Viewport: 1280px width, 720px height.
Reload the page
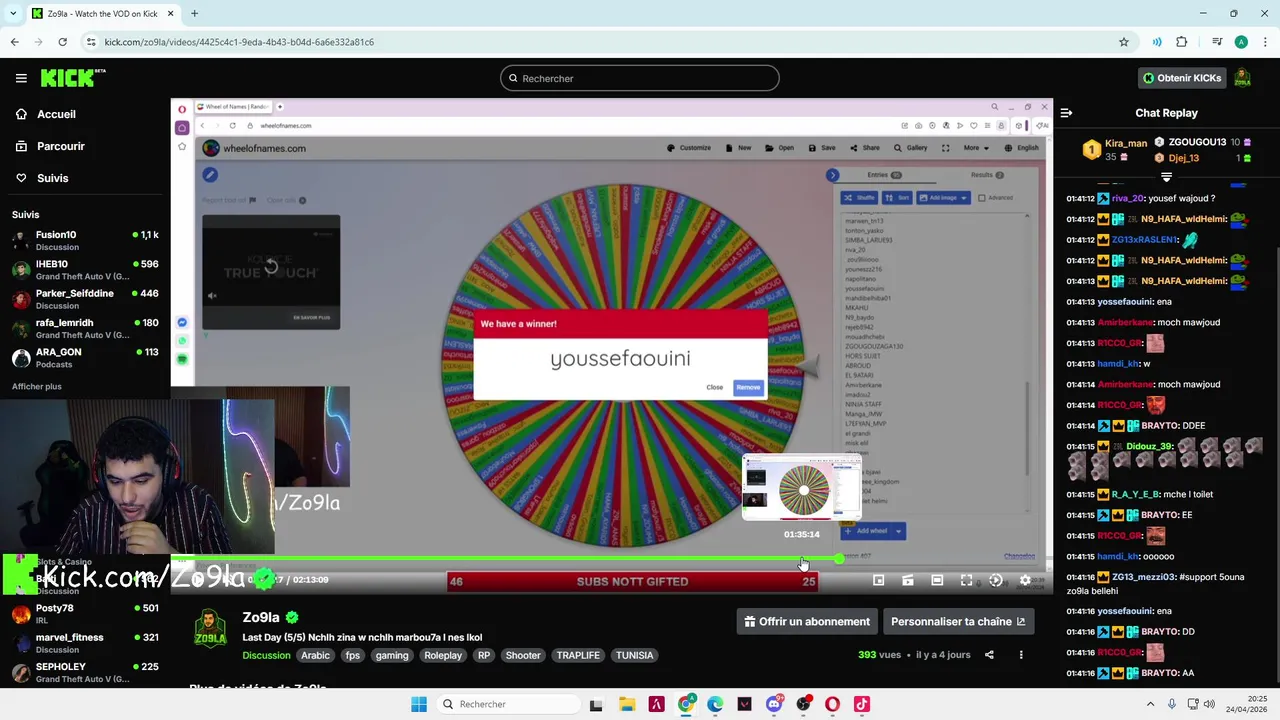62,42
